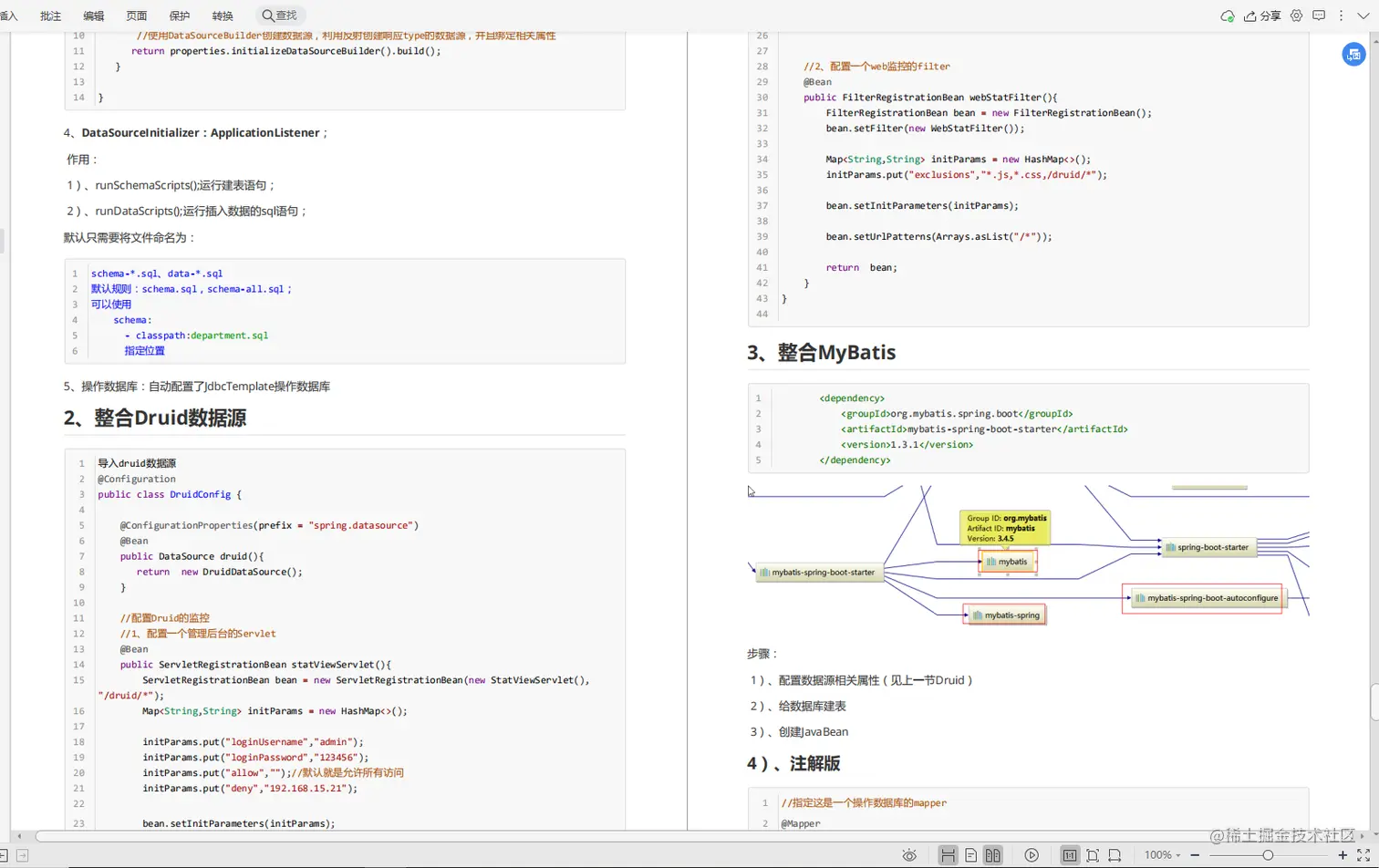
Task: Go to previous view arrow at bottom-left
Action: pos(4,855)
